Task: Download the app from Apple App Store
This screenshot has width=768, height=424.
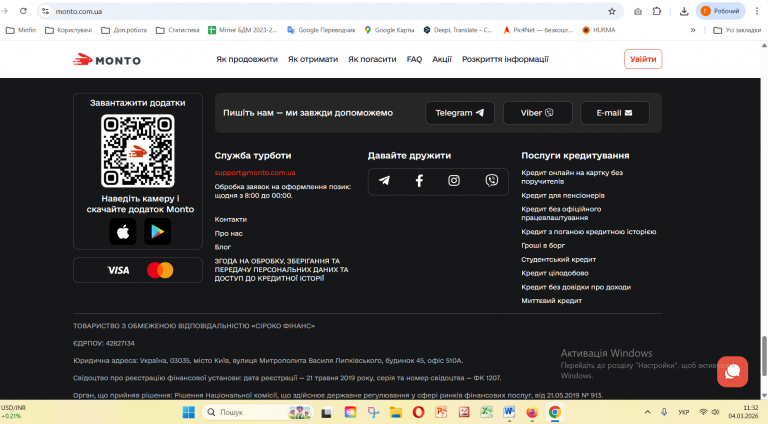Action: [x=123, y=231]
